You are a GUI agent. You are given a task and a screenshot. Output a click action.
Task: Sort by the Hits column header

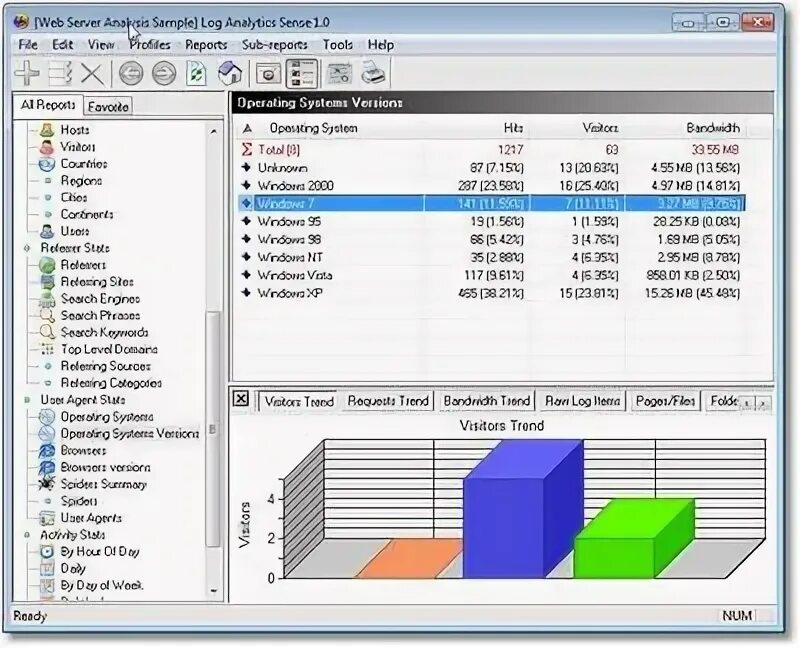point(513,128)
